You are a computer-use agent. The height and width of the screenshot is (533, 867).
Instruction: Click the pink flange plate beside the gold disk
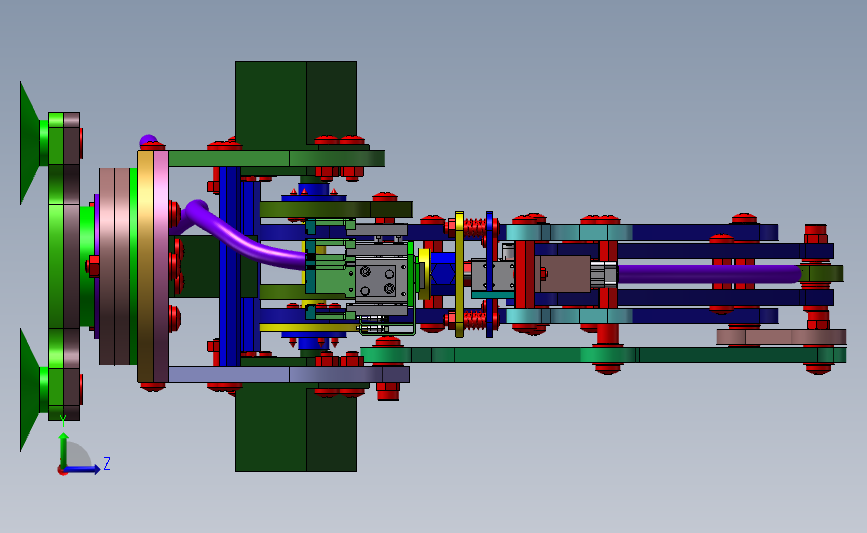(161, 266)
